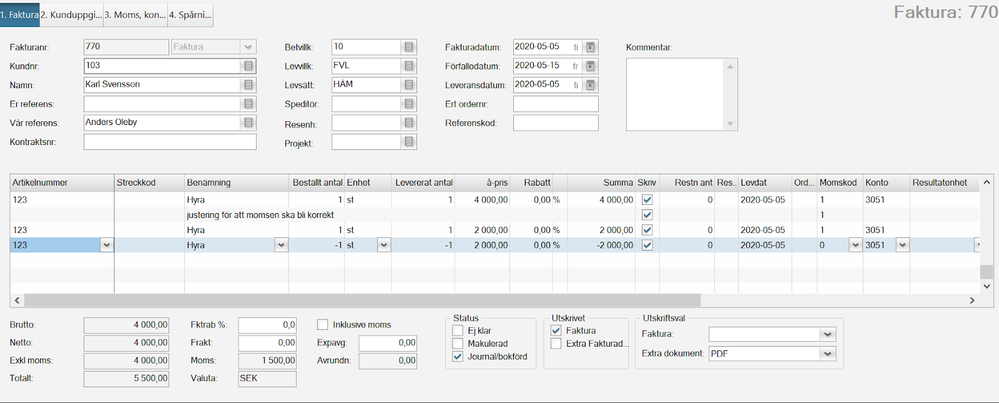999x403 pixels.
Task: Open the 3. Moms, kon... tab
Action: pyautogui.click(x=134, y=15)
